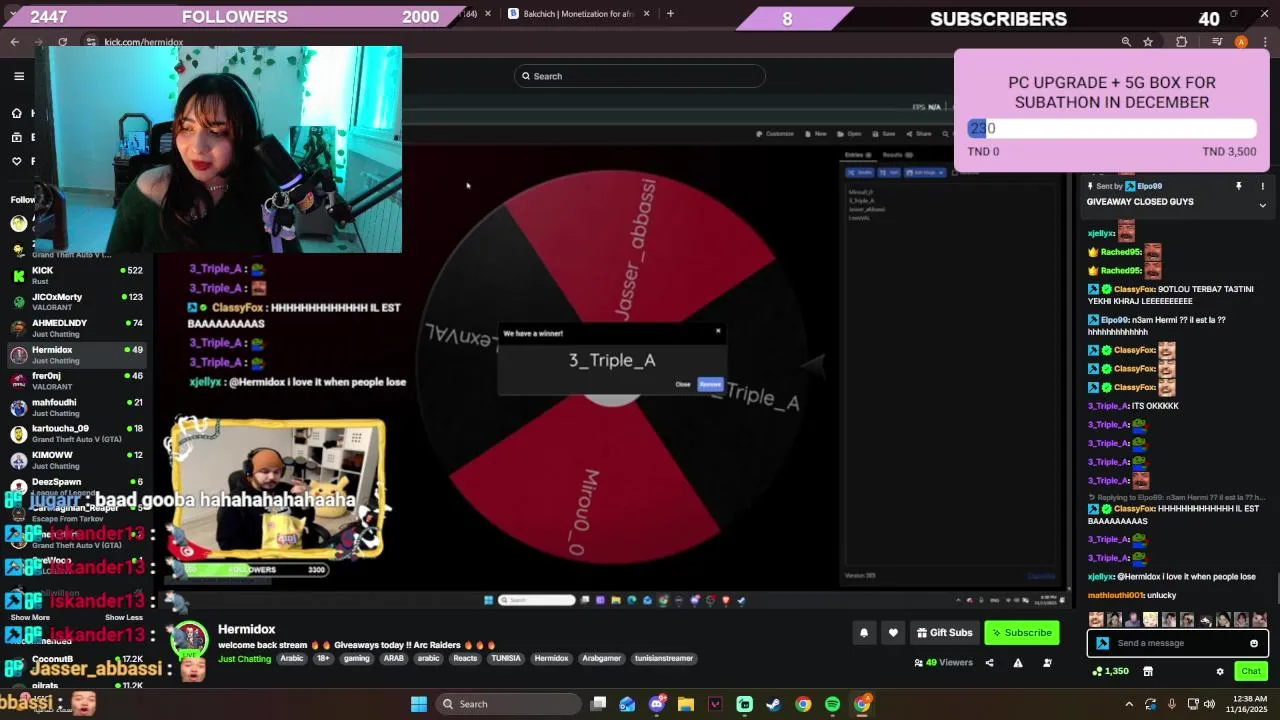Open KICK channel in sidebar list
Image resolution: width=1280 pixels, height=720 pixels.
(x=77, y=275)
